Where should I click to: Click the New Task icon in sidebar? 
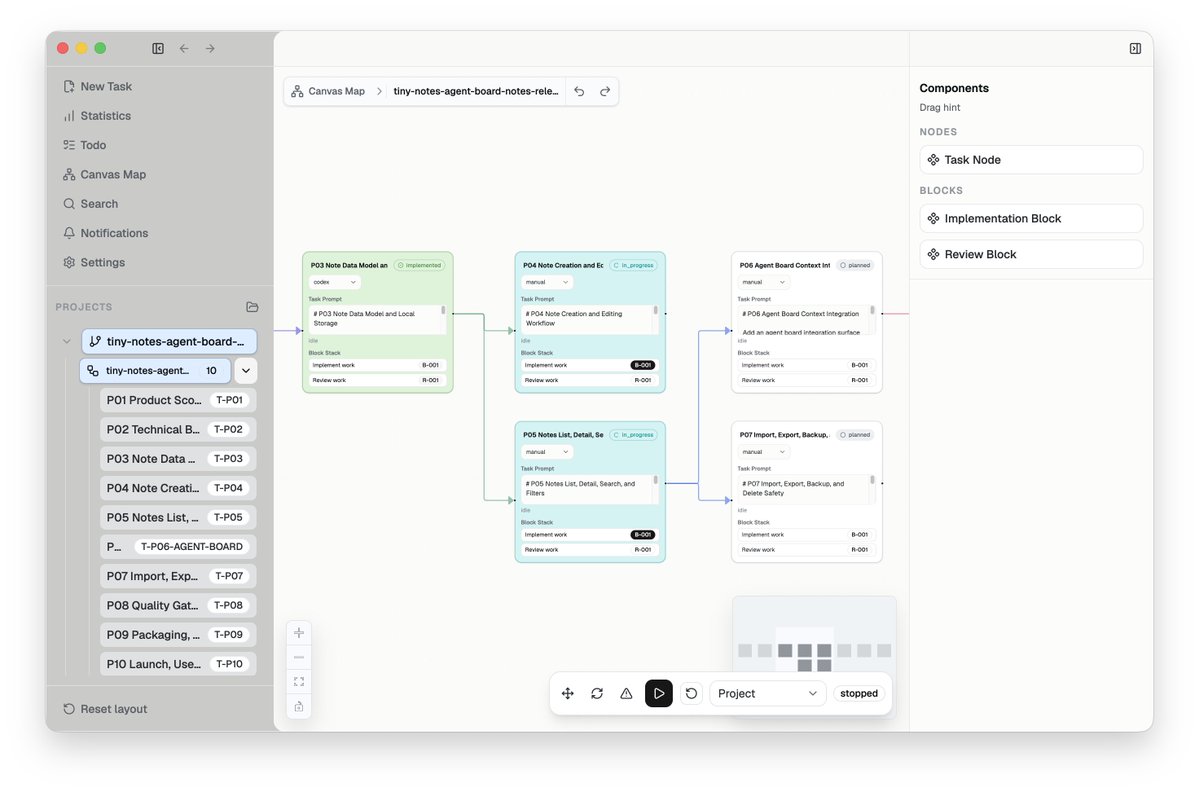point(69,86)
